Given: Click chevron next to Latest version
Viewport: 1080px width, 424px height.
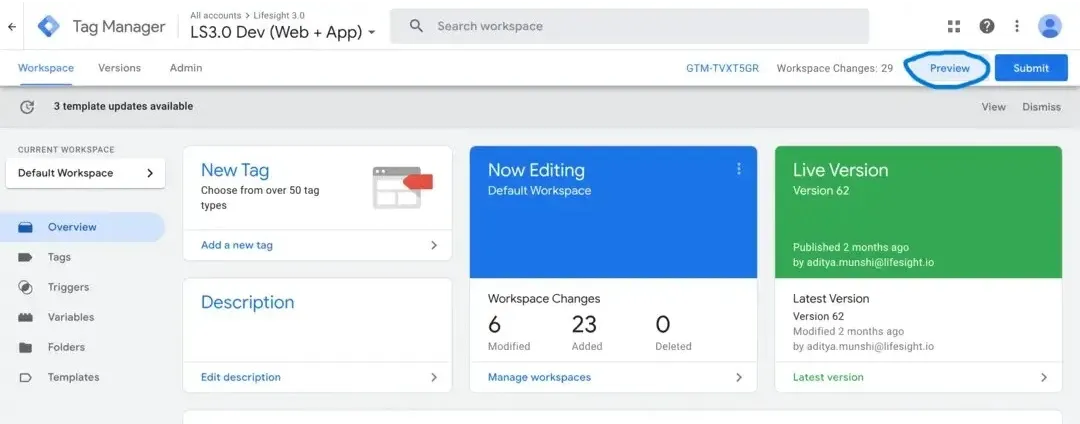Looking at the screenshot, I should click(1044, 377).
